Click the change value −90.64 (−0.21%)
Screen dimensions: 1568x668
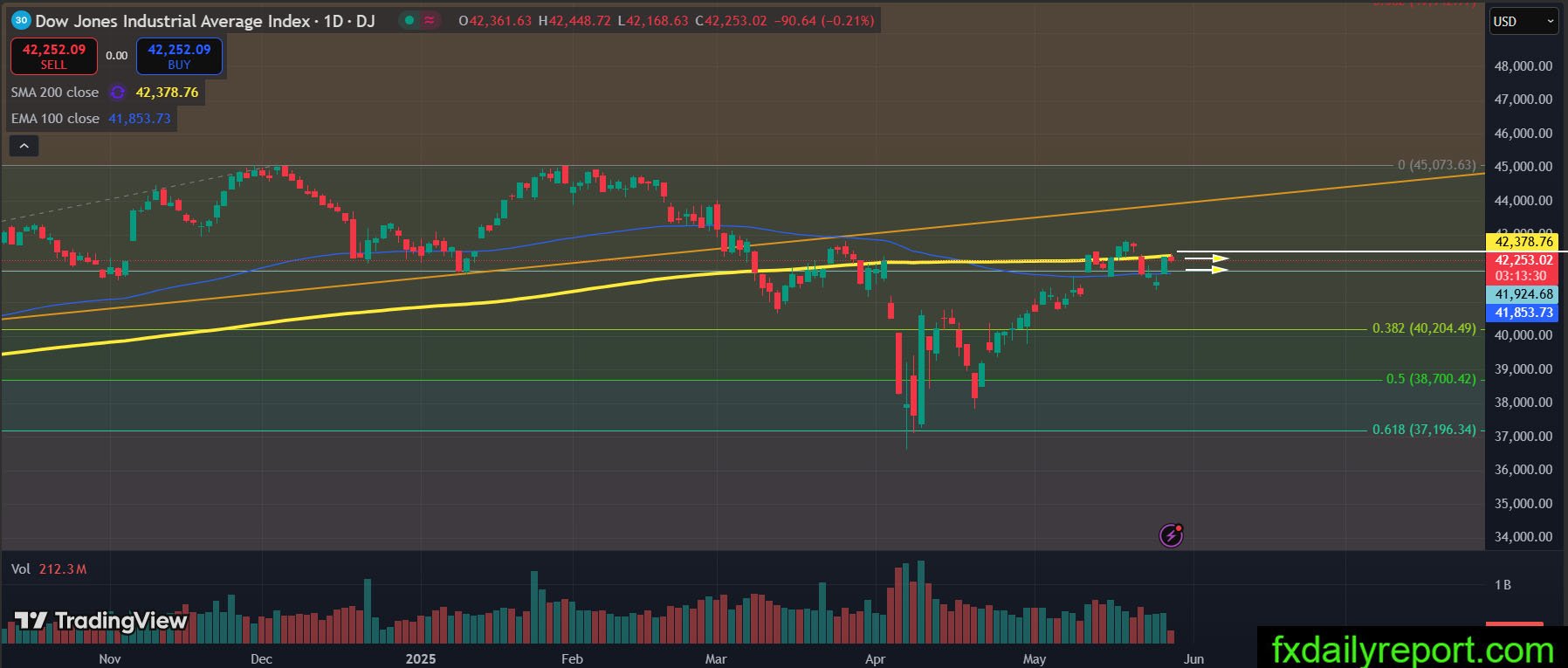pos(824,20)
